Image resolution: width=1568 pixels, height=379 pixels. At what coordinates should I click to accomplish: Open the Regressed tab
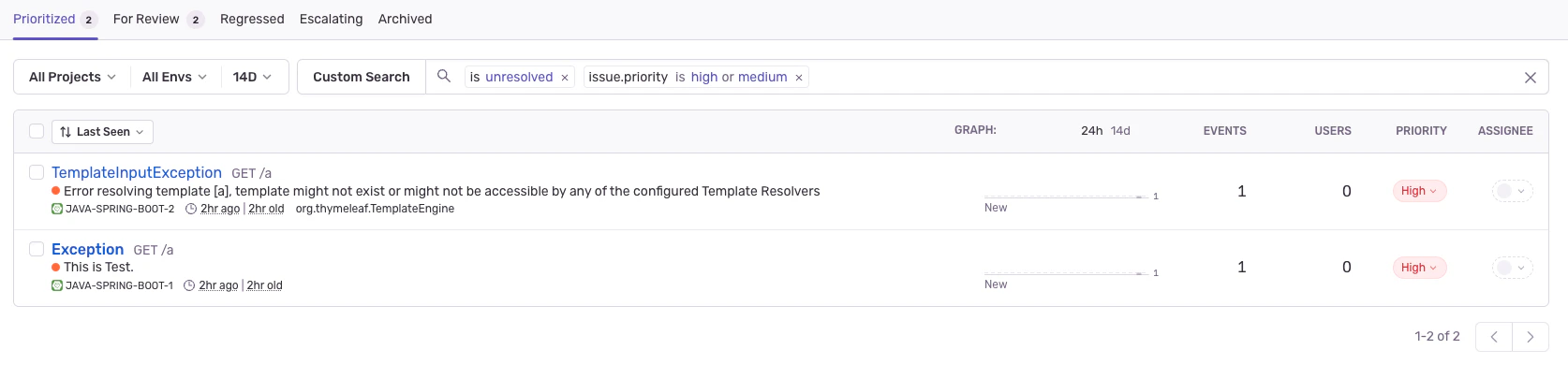click(x=252, y=19)
